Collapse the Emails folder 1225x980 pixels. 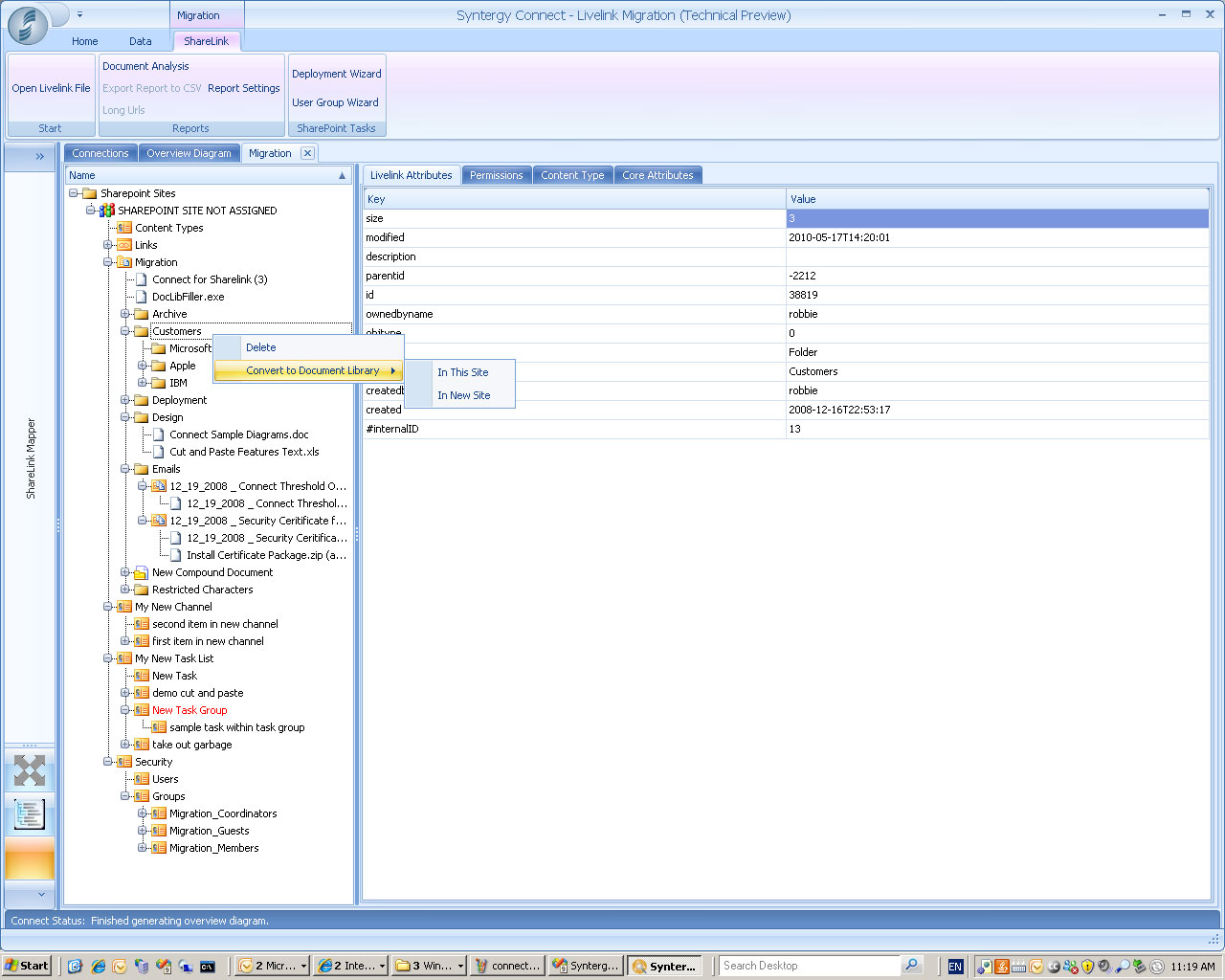click(x=125, y=469)
